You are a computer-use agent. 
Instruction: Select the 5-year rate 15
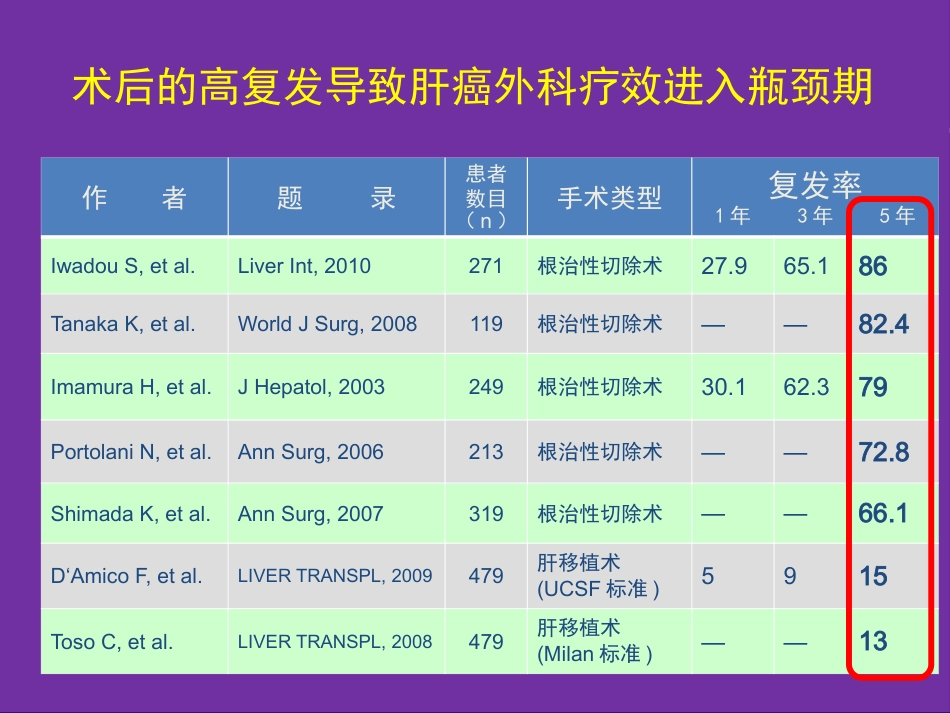[x=874, y=577]
